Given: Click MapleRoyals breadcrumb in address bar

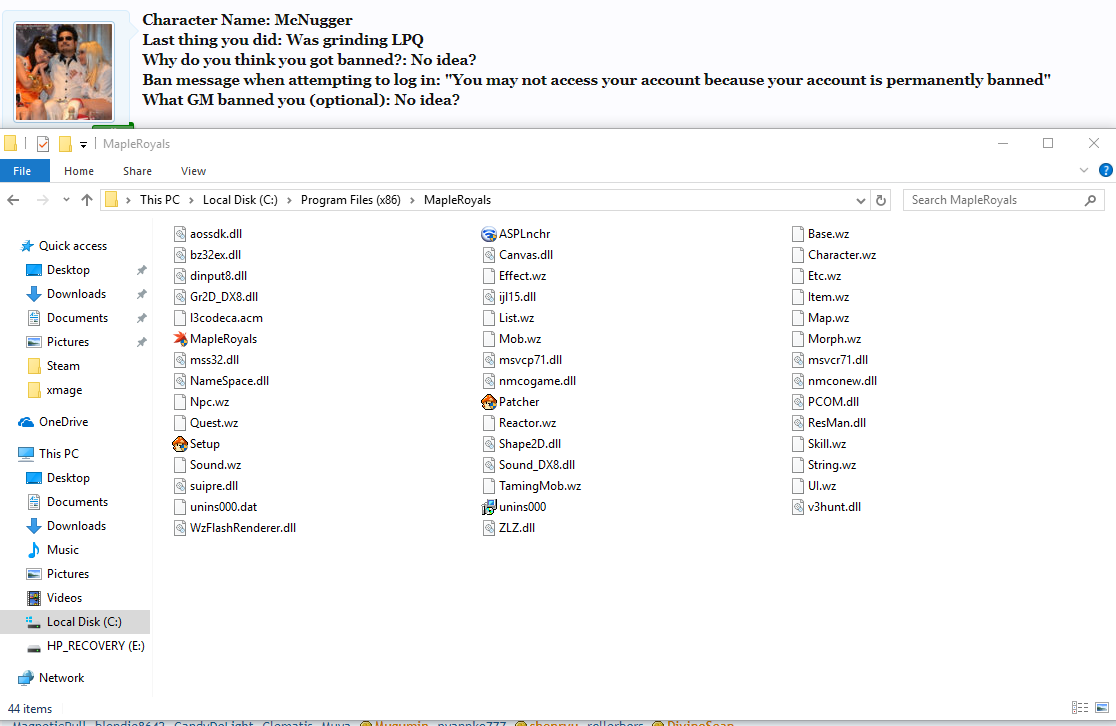Looking at the screenshot, I should click(x=458, y=200).
